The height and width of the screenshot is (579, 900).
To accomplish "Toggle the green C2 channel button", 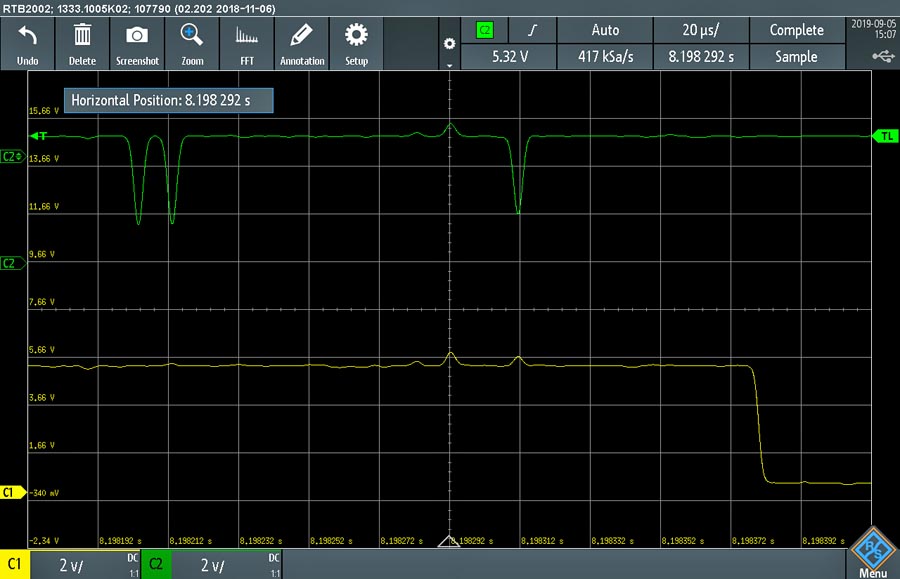I will tap(156, 564).
